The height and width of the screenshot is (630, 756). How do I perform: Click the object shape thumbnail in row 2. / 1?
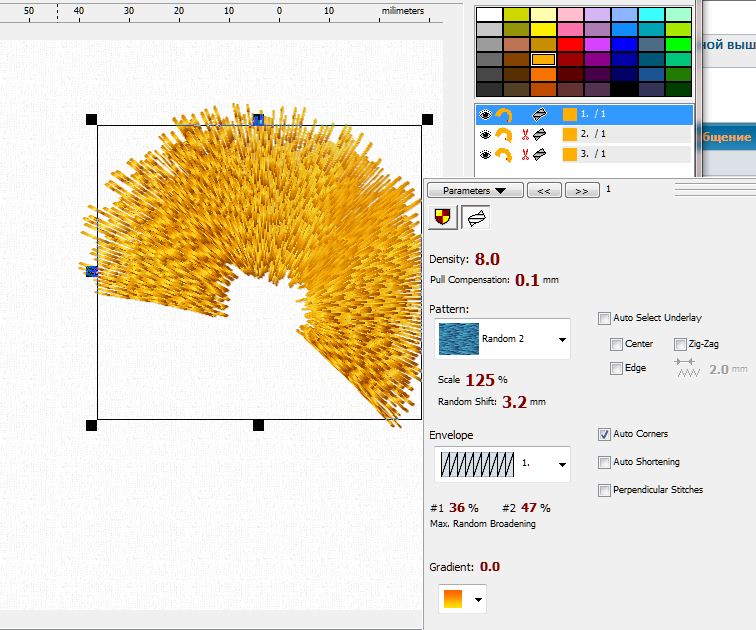[504, 134]
